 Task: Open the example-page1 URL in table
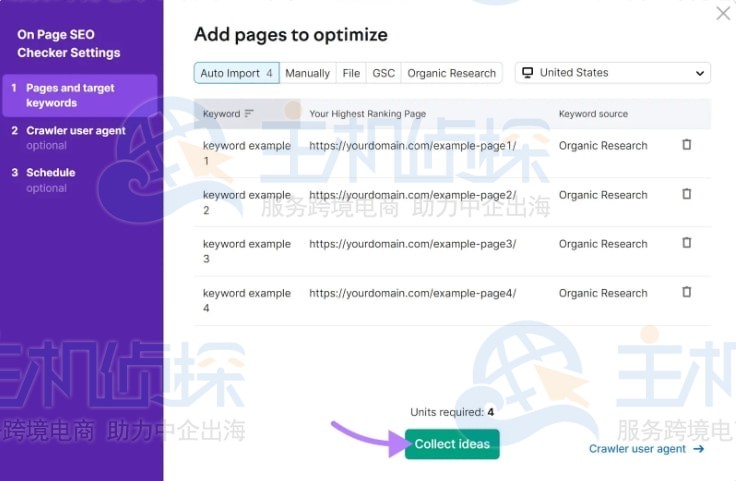(413, 145)
